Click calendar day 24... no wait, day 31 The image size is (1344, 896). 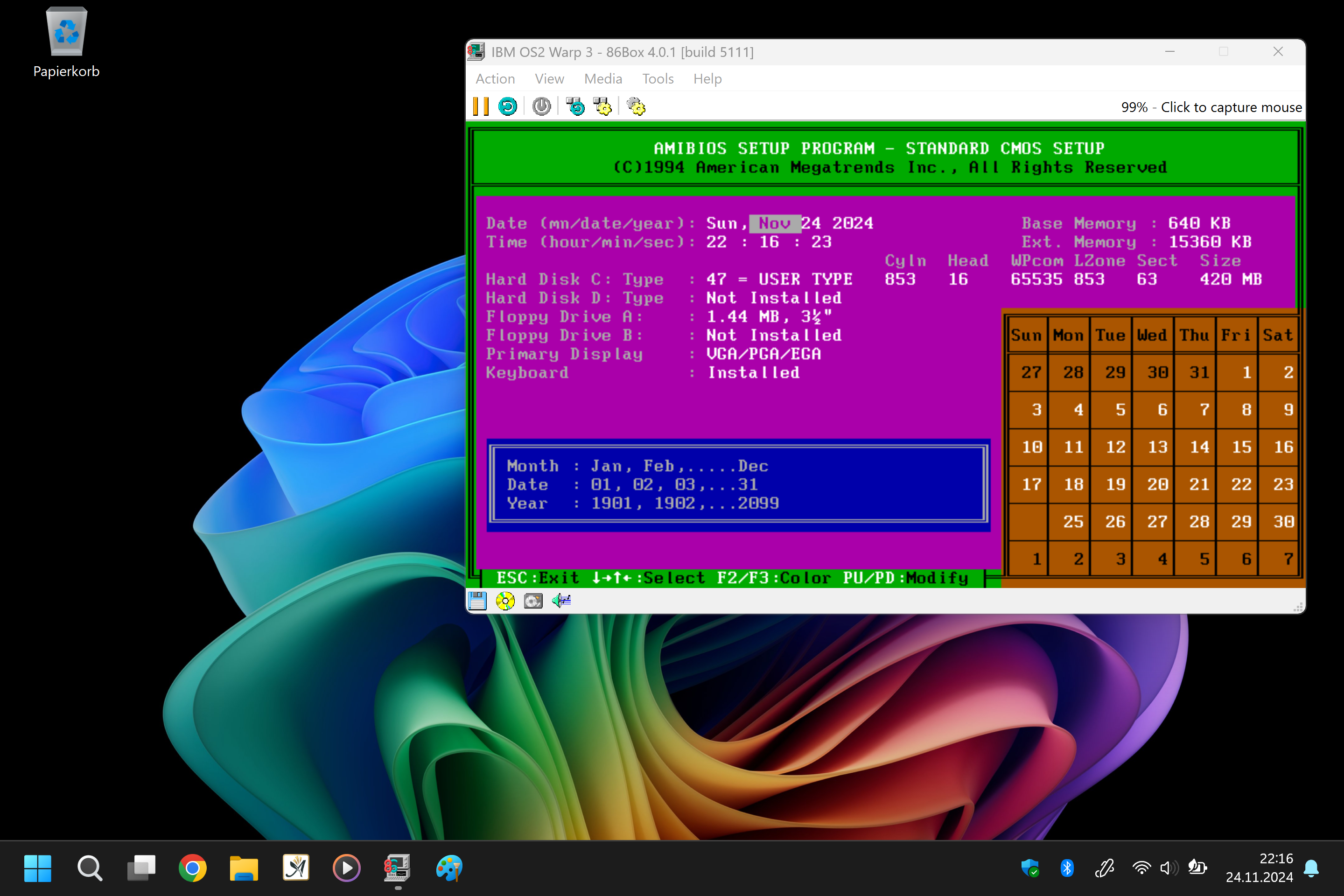pyautogui.click(x=1199, y=372)
